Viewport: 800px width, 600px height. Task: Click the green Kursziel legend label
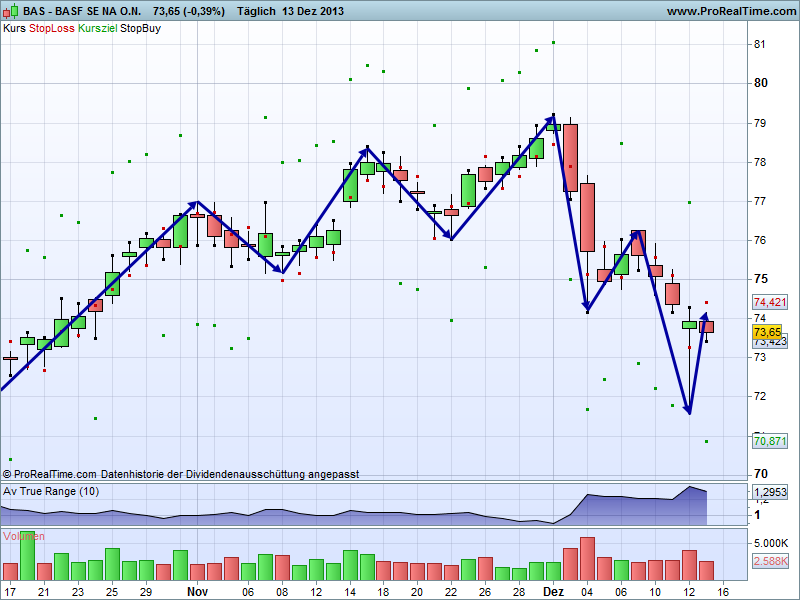click(x=97, y=29)
